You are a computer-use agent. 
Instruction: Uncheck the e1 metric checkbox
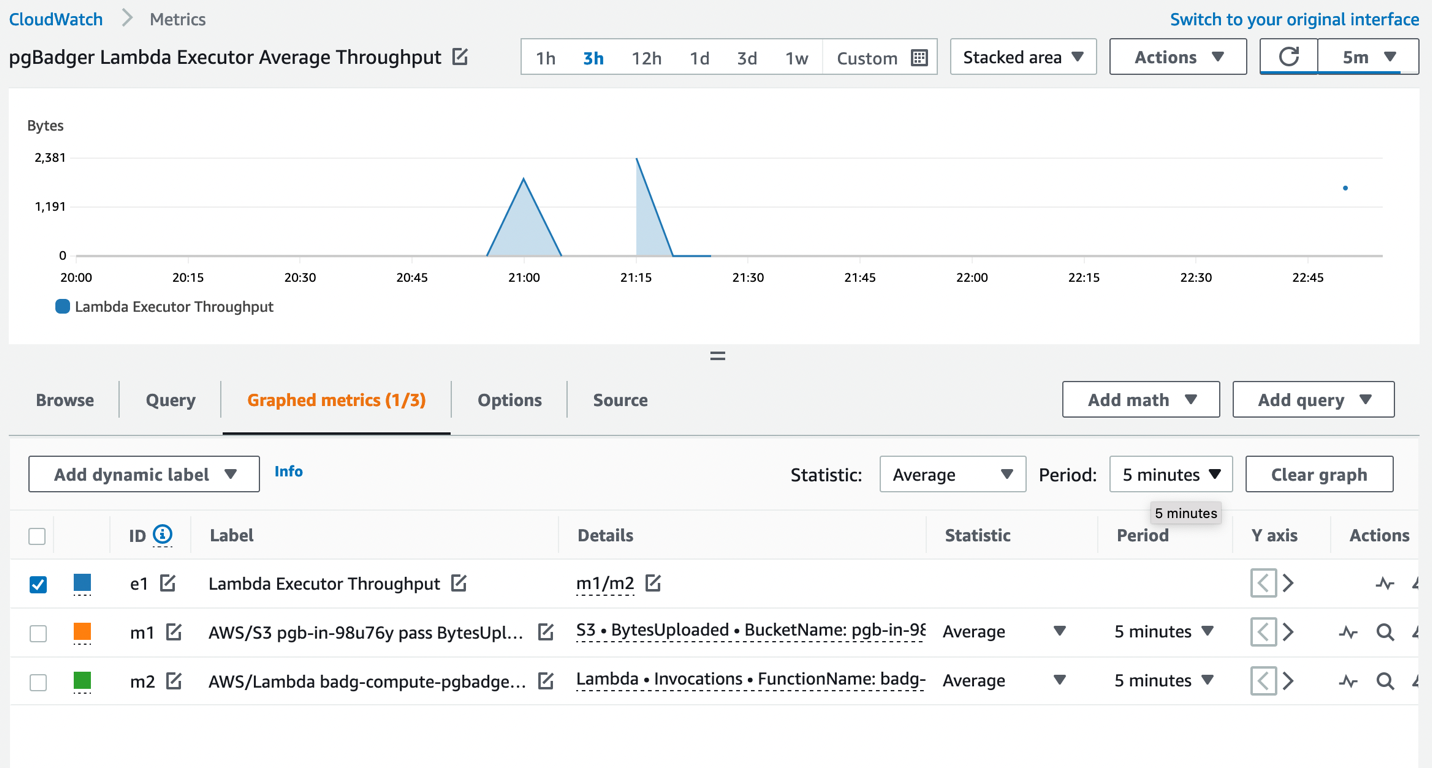(x=38, y=584)
